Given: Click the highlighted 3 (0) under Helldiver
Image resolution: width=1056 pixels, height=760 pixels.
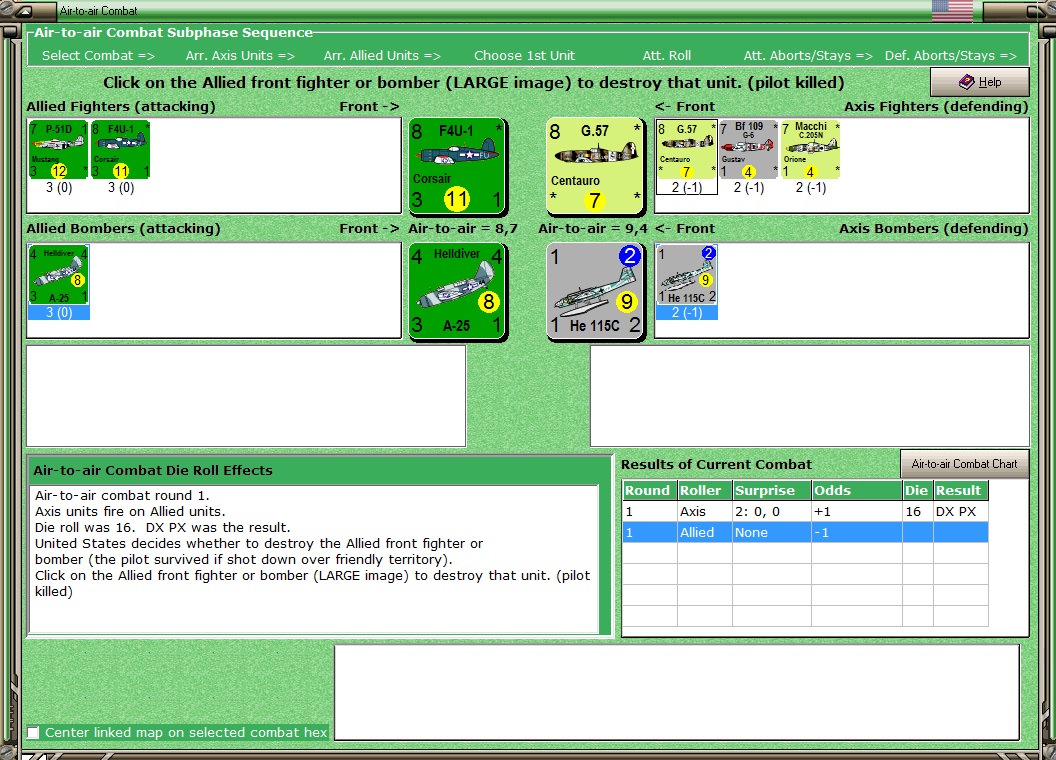Looking at the screenshot, I should [59, 313].
